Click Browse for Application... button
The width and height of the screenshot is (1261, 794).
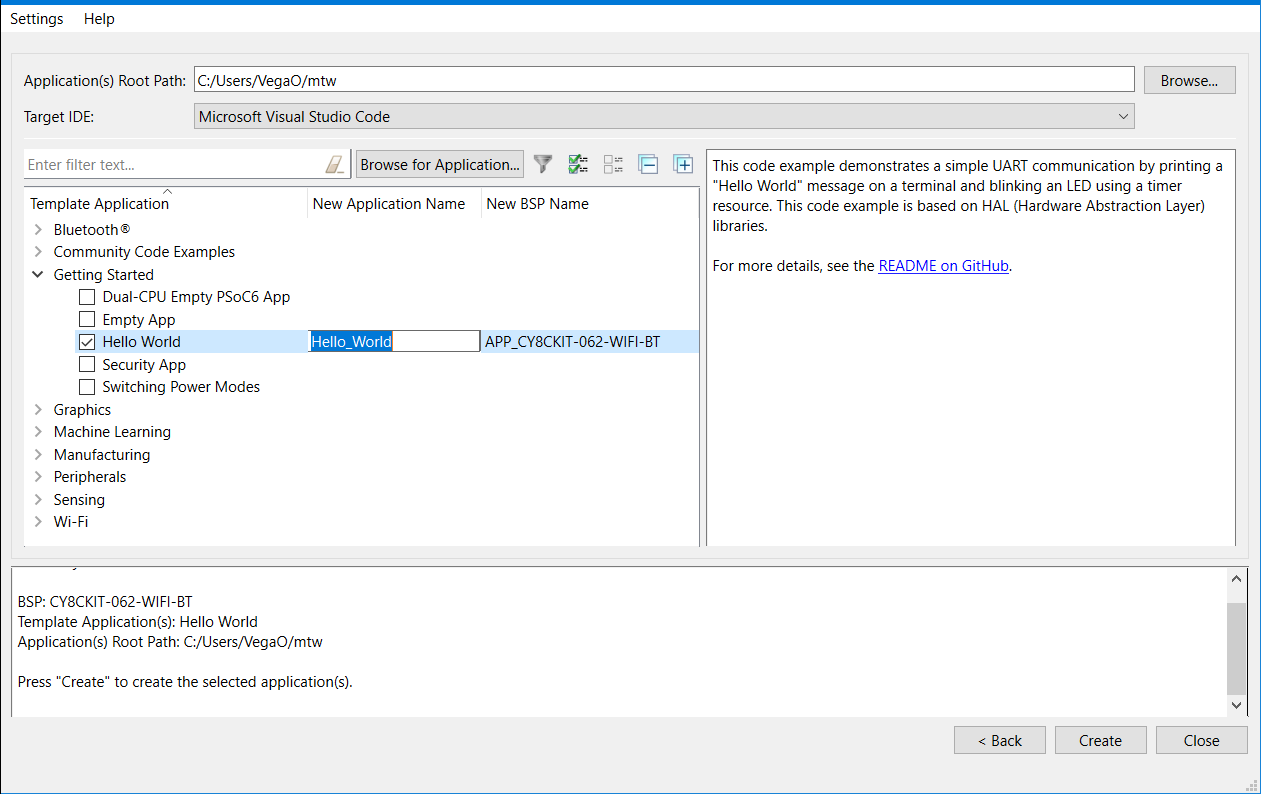tap(440, 165)
